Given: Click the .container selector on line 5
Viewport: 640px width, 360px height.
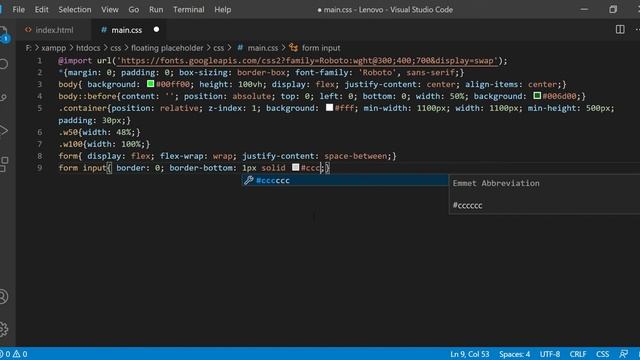Looking at the screenshot, I should coord(82,108).
